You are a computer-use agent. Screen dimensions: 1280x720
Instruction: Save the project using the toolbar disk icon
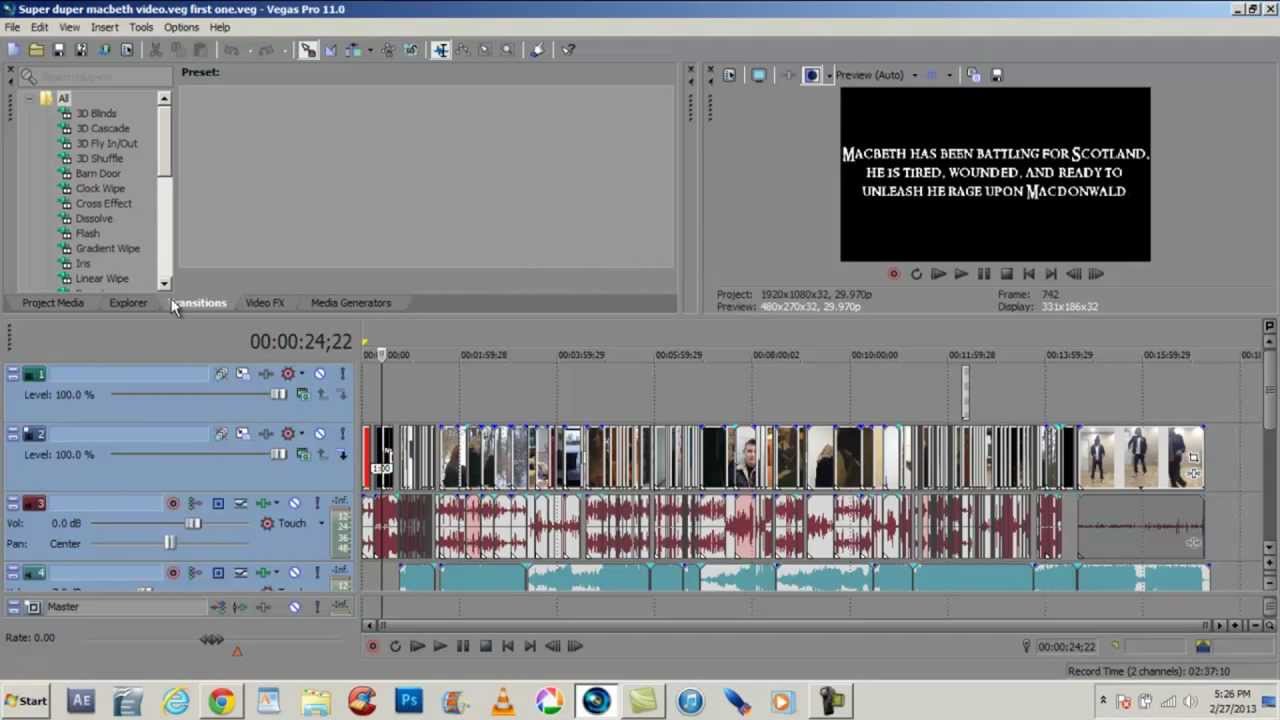click(x=59, y=50)
